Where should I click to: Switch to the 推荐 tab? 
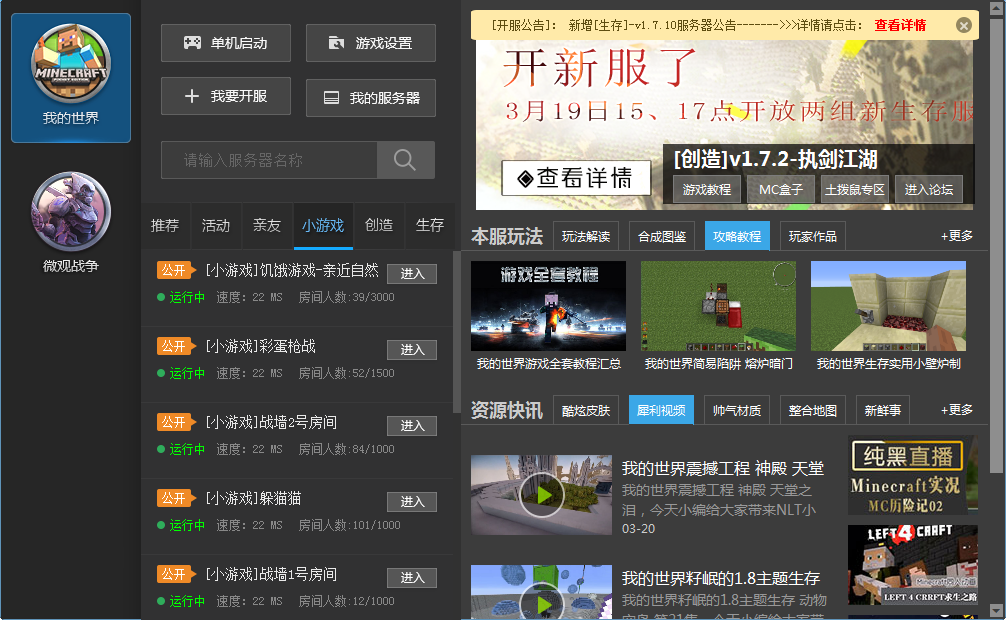tap(165, 226)
